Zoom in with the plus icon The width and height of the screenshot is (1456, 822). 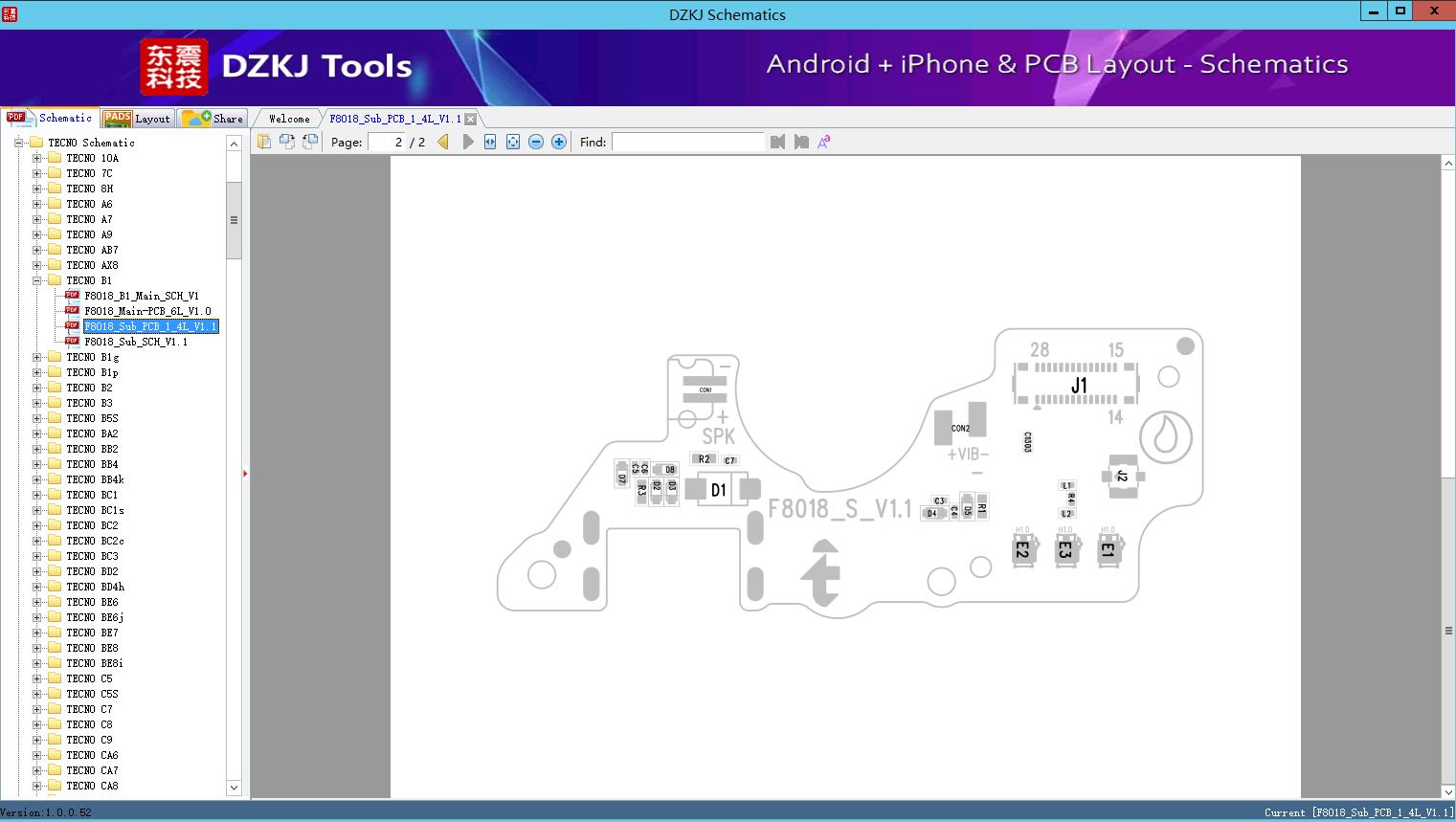pyautogui.click(x=559, y=142)
